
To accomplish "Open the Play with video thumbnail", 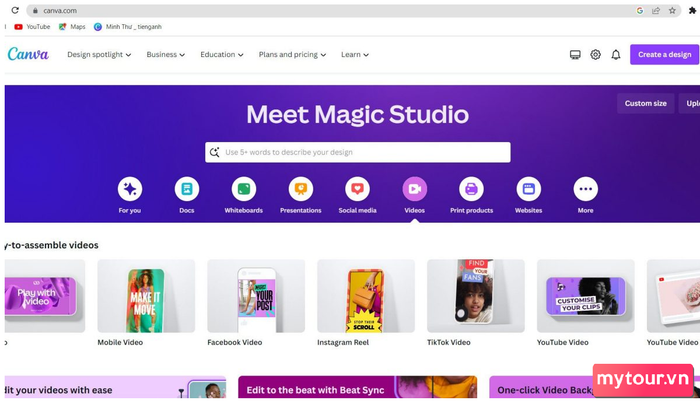I will click(45, 296).
